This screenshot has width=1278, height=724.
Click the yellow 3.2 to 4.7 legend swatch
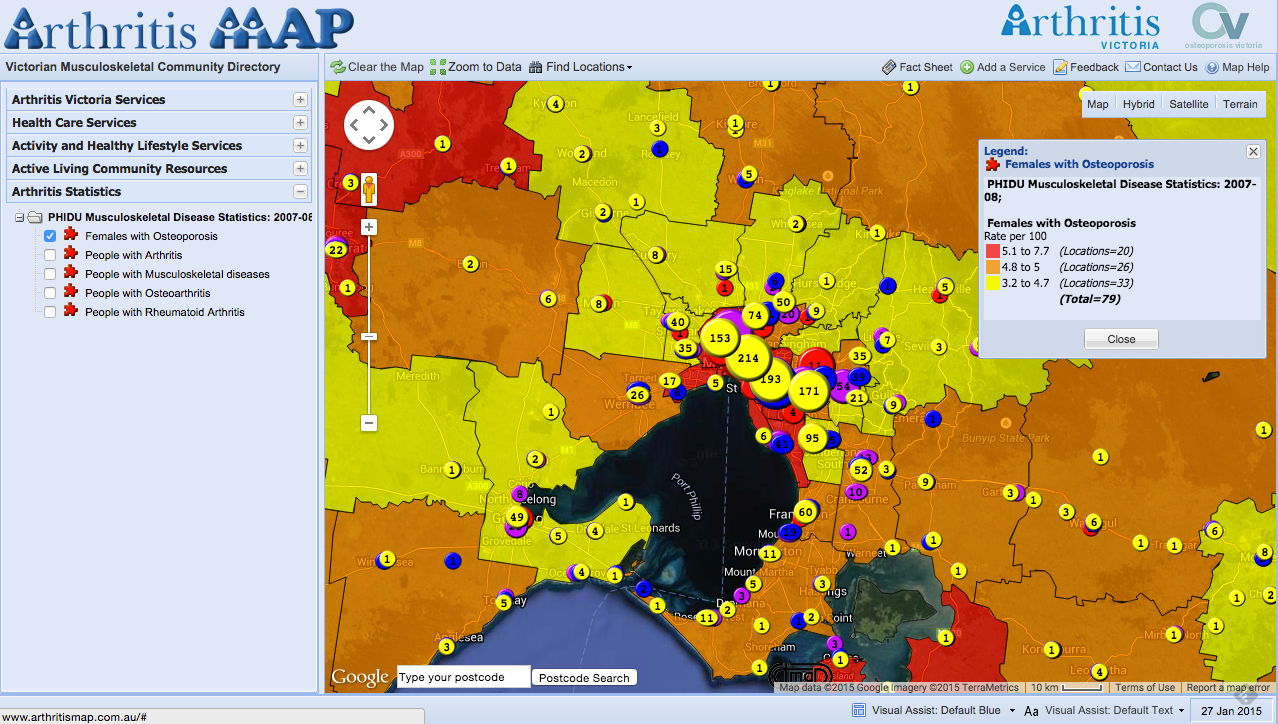[x=993, y=283]
